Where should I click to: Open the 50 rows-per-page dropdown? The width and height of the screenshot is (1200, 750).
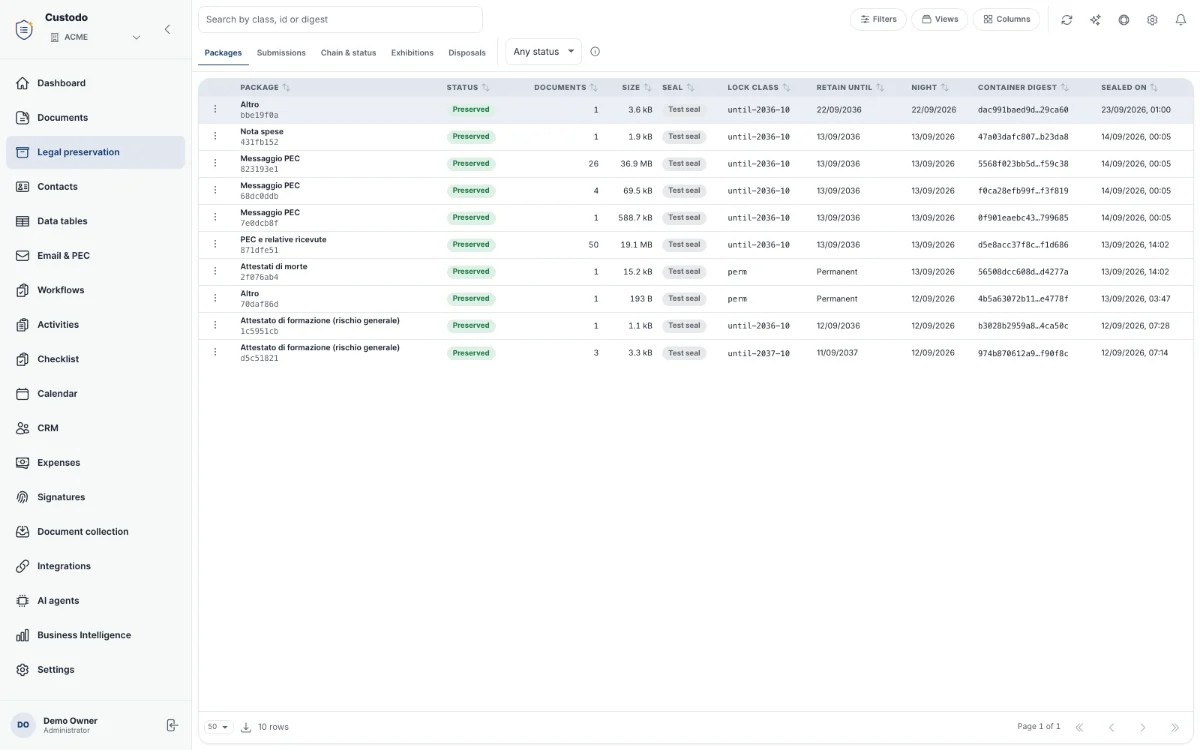coord(218,727)
